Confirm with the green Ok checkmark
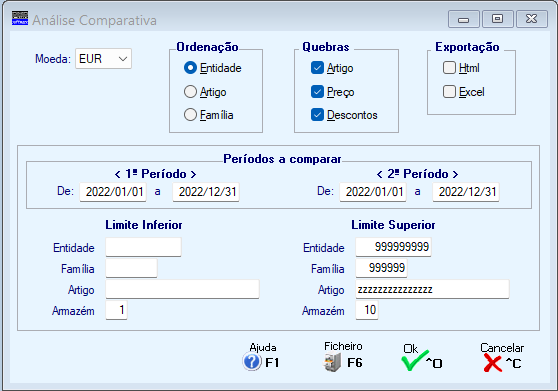Image resolution: width=558 pixels, height=391 pixels. 414,360
